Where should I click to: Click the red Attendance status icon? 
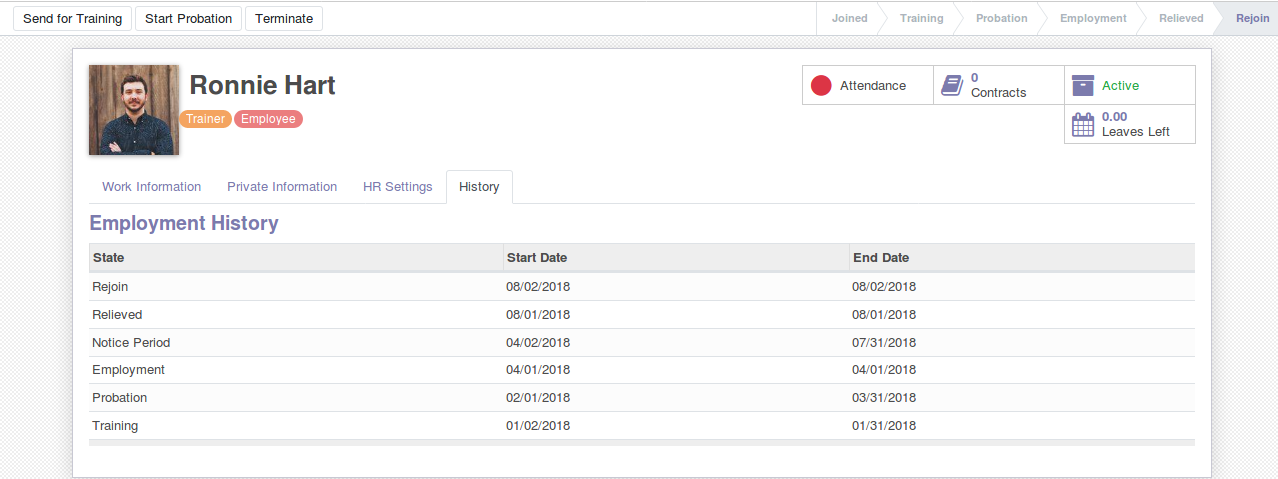pyautogui.click(x=821, y=86)
